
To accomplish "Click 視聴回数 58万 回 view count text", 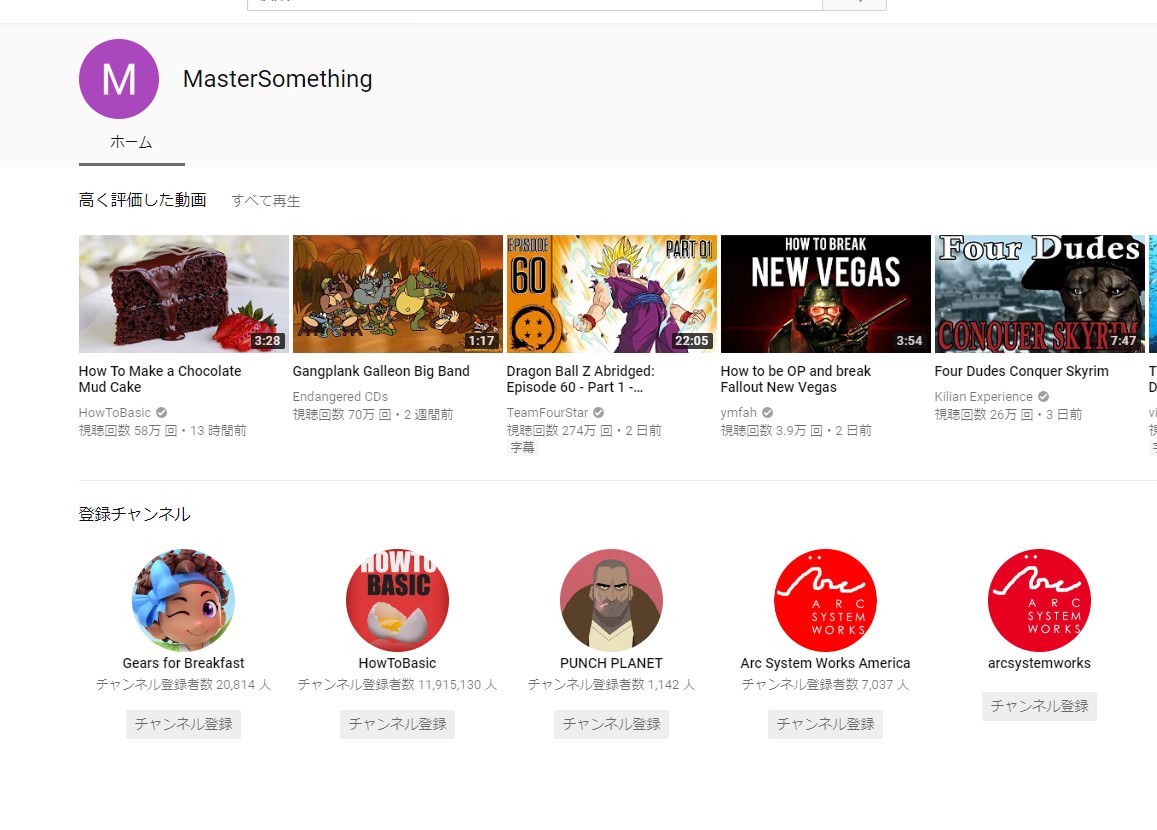I will click(x=128, y=430).
